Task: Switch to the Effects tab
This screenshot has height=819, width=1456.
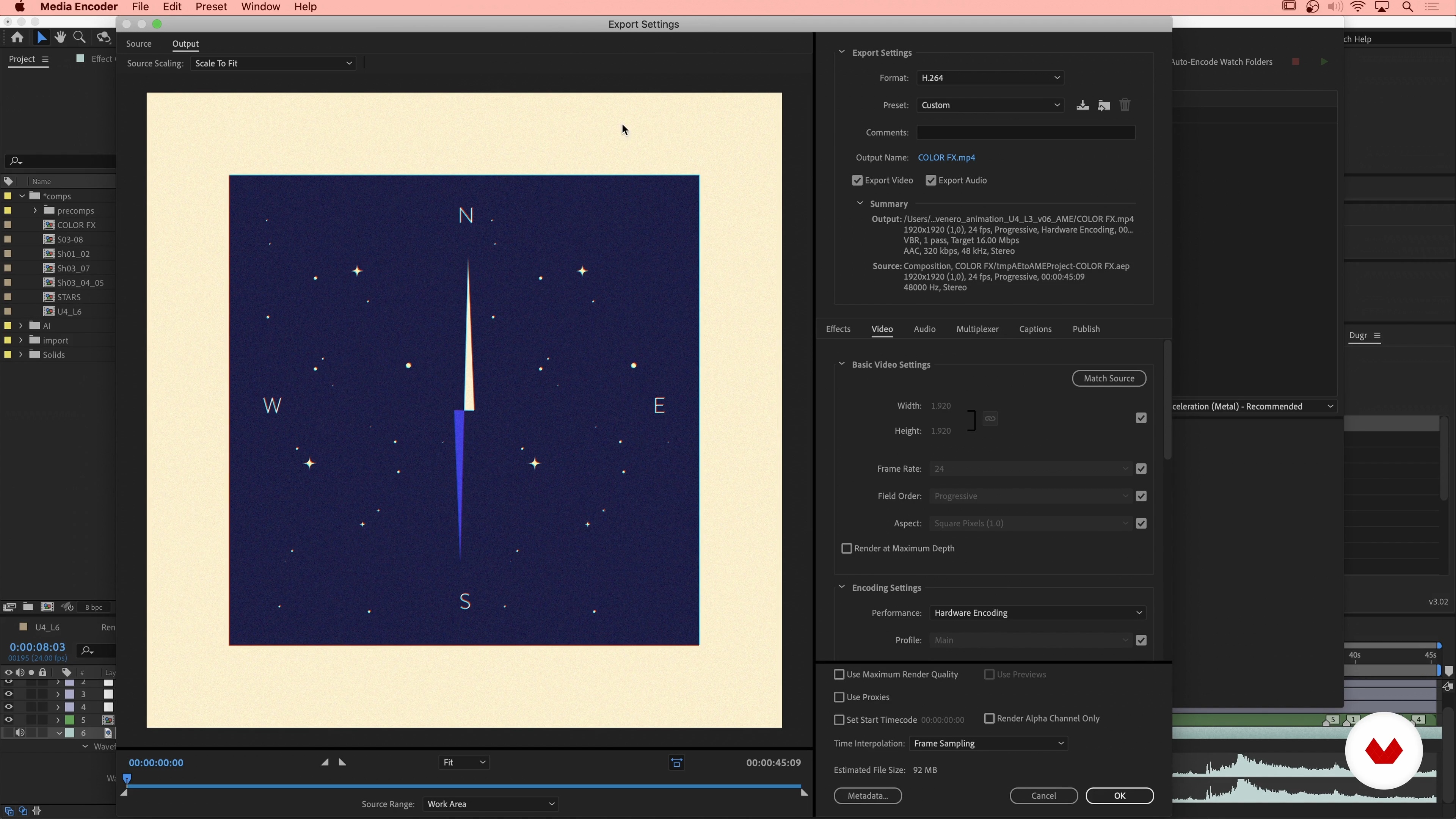Action: click(838, 329)
